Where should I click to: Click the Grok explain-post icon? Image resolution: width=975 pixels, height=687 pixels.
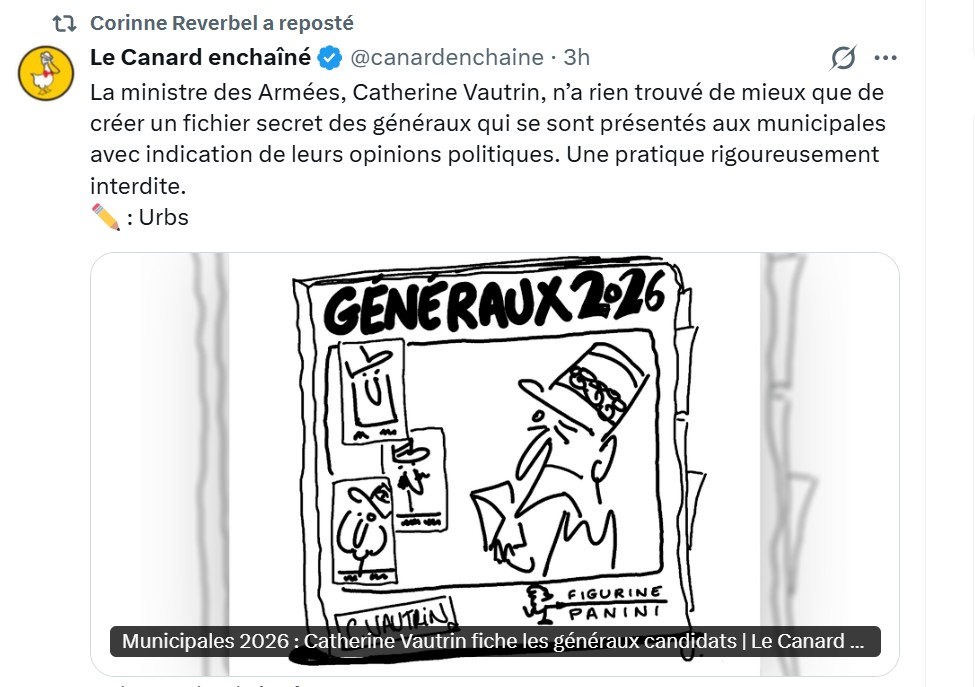coord(843,58)
